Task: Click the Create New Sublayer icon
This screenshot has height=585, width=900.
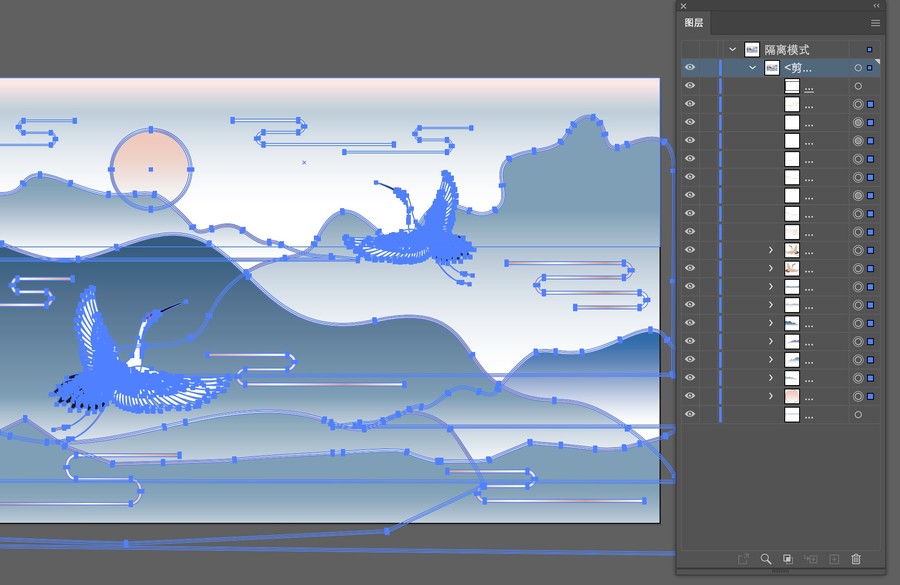Action: point(810,559)
